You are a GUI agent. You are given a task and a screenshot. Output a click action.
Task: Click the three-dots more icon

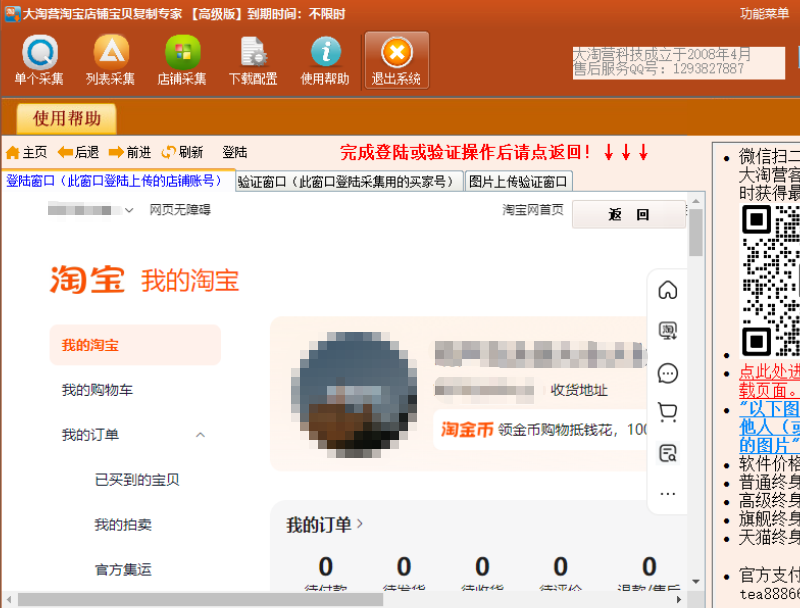click(x=668, y=493)
